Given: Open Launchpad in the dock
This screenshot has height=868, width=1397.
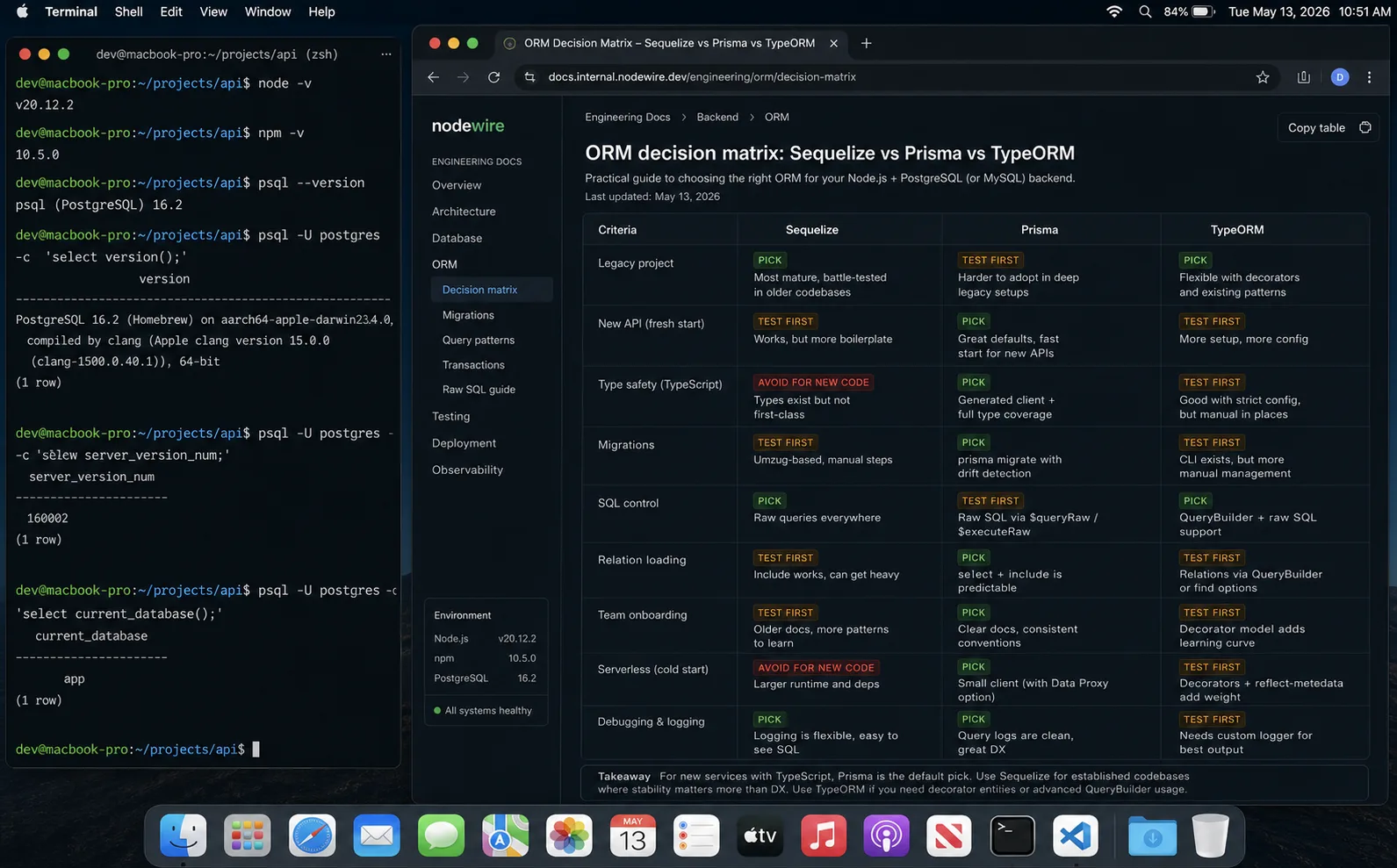Looking at the screenshot, I should coord(248,835).
